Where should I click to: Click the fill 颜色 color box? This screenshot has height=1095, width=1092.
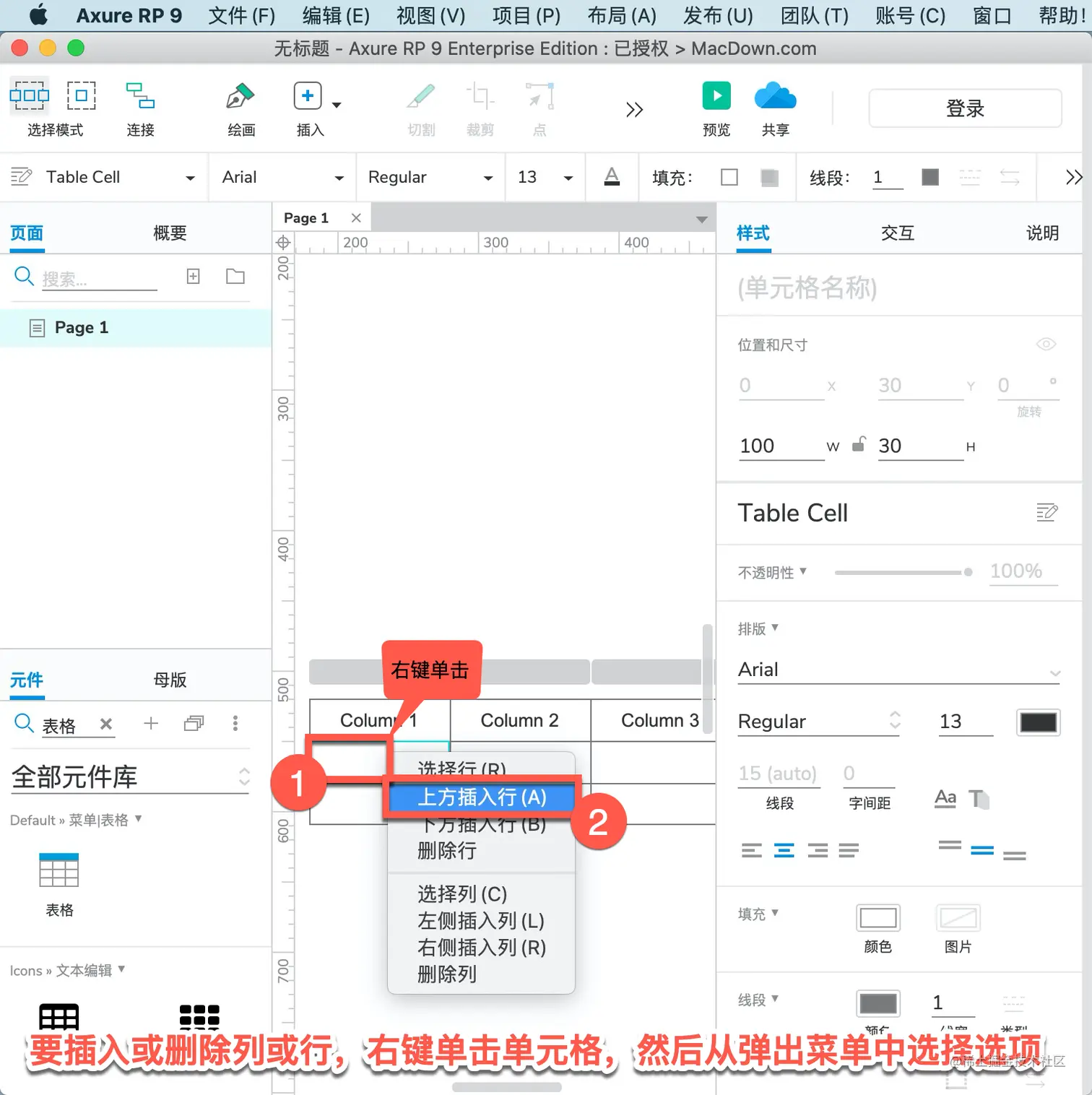tap(878, 918)
